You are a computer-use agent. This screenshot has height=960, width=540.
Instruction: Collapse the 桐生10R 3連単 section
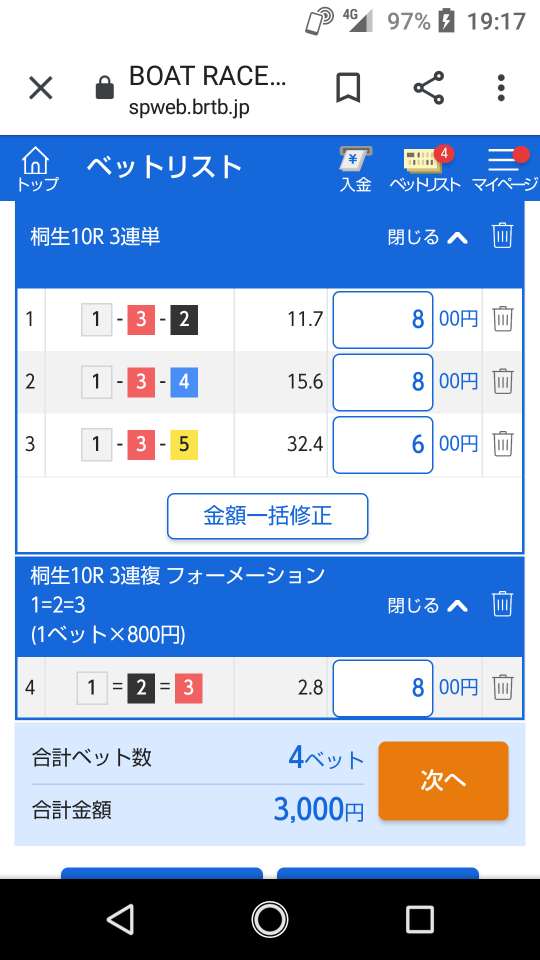pos(428,236)
